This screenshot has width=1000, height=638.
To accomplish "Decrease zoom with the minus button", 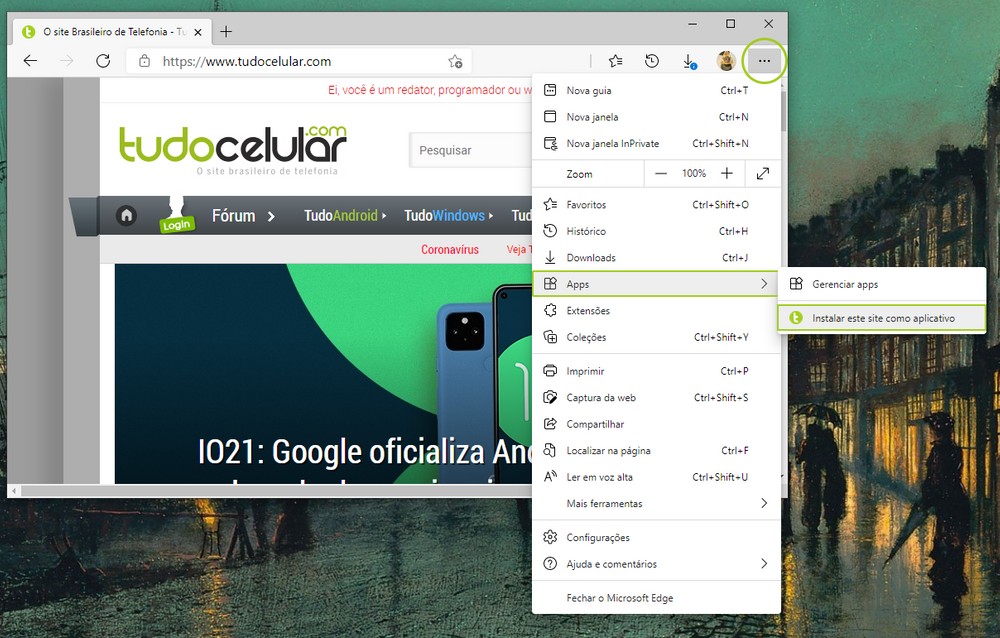I will tap(661, 174).
